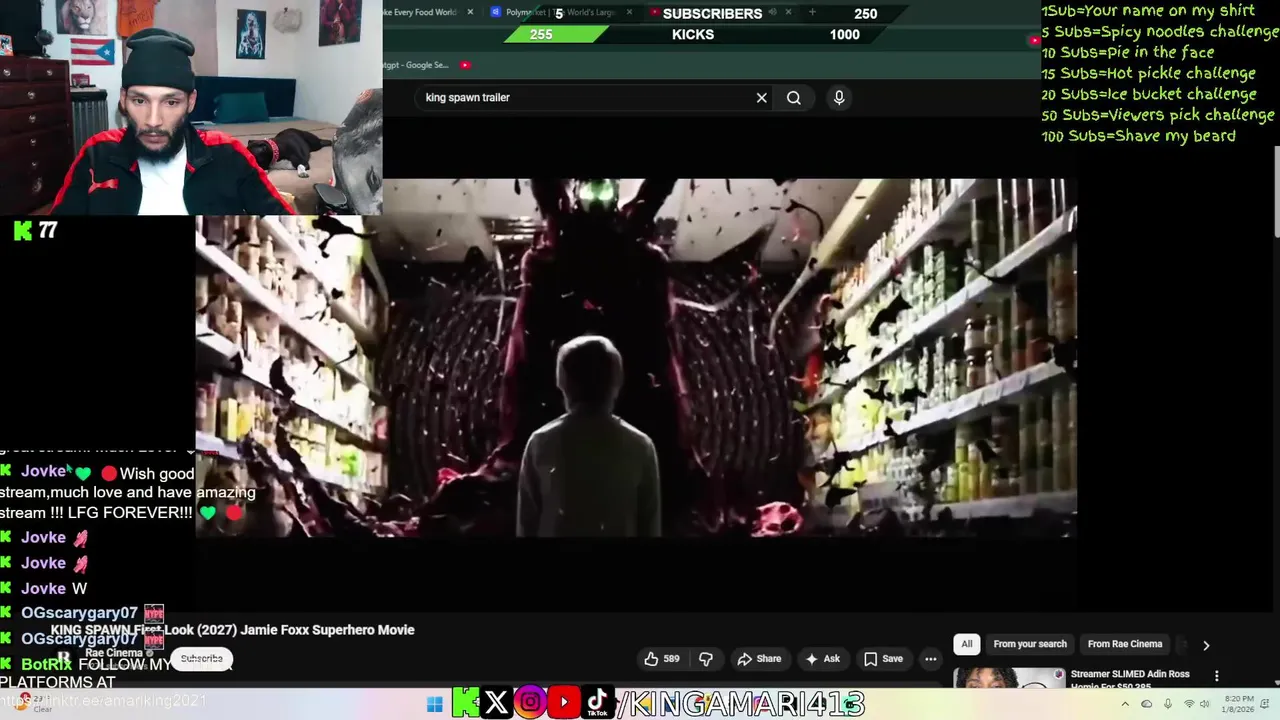Select the 'From your search' chip

[1030, 645]
